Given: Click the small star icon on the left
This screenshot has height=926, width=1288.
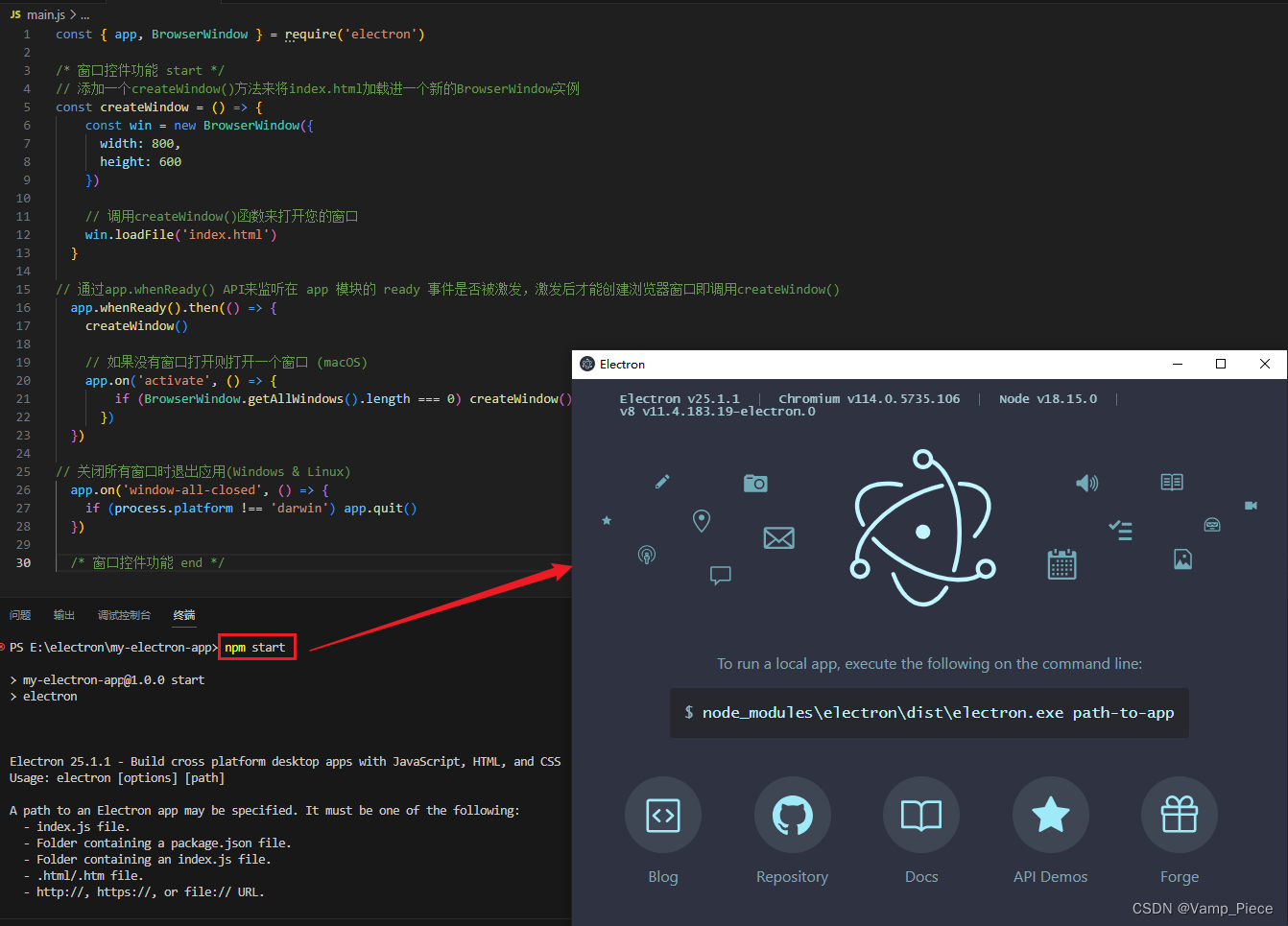Looking at the screenshot, I should point(607,520).
